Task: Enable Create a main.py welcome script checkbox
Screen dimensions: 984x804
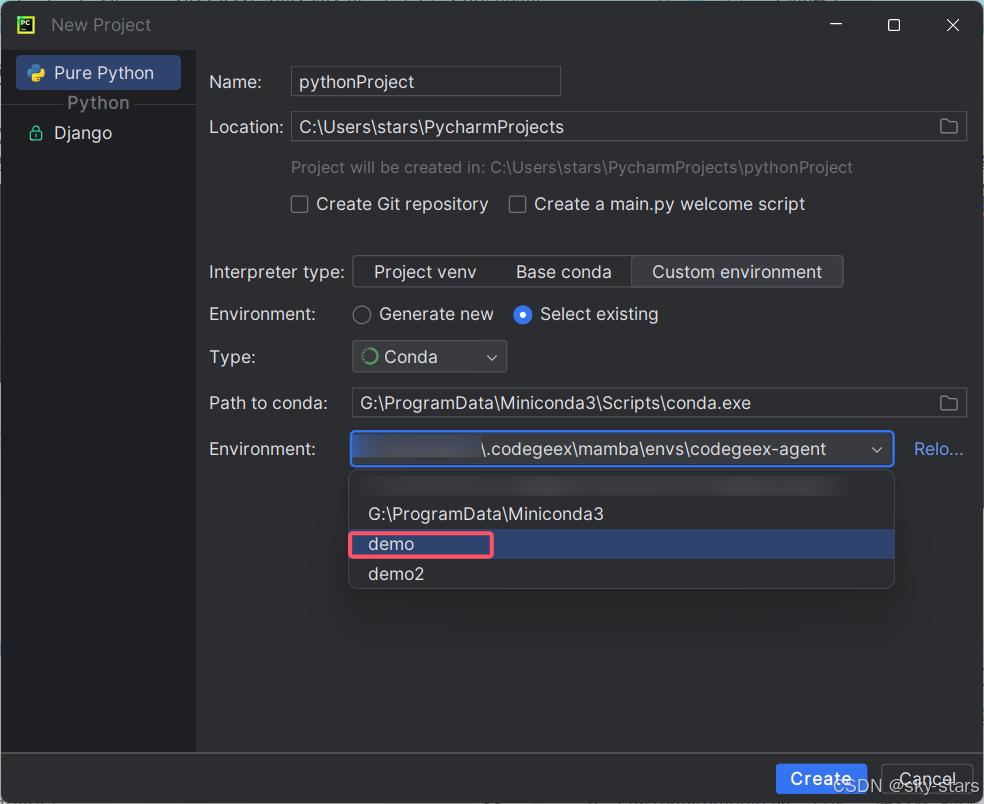Action: (517, 205)
